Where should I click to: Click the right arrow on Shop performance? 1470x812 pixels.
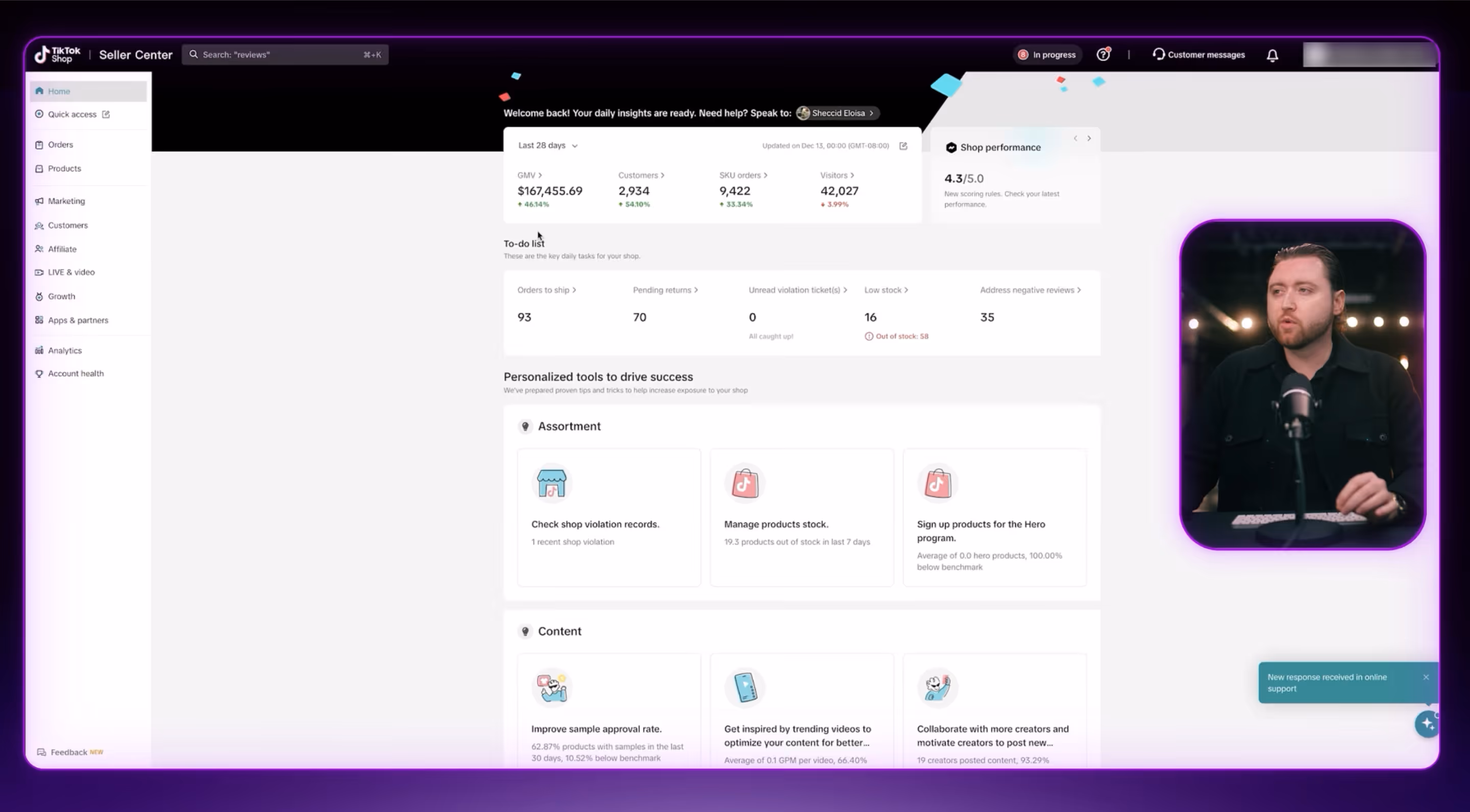[1089, 138]
